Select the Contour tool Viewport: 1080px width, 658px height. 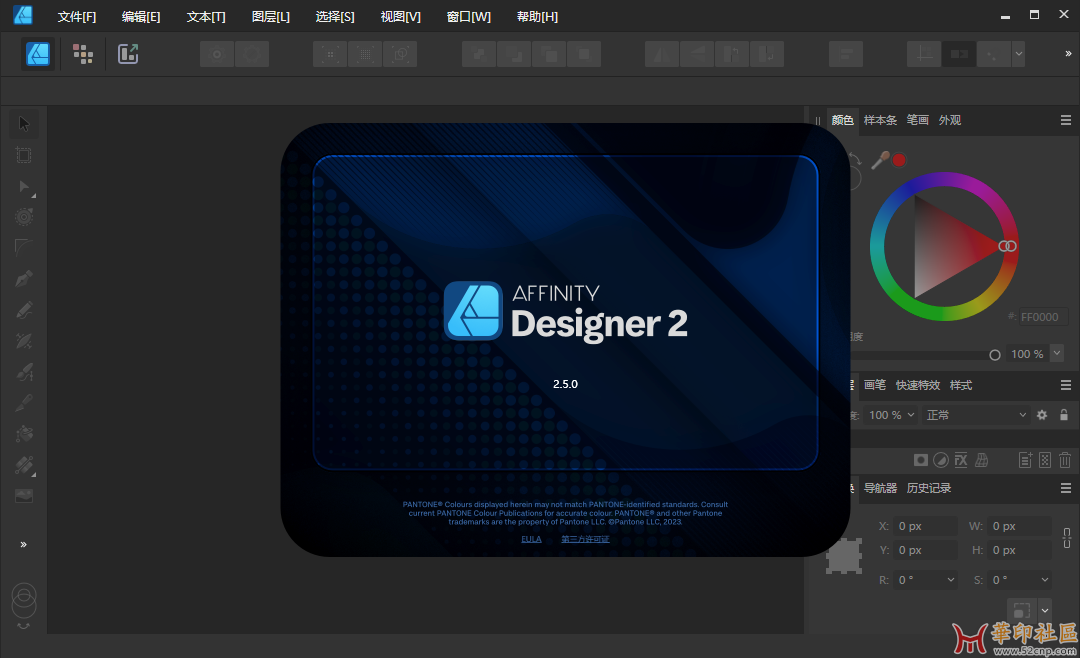pos(23,217)
